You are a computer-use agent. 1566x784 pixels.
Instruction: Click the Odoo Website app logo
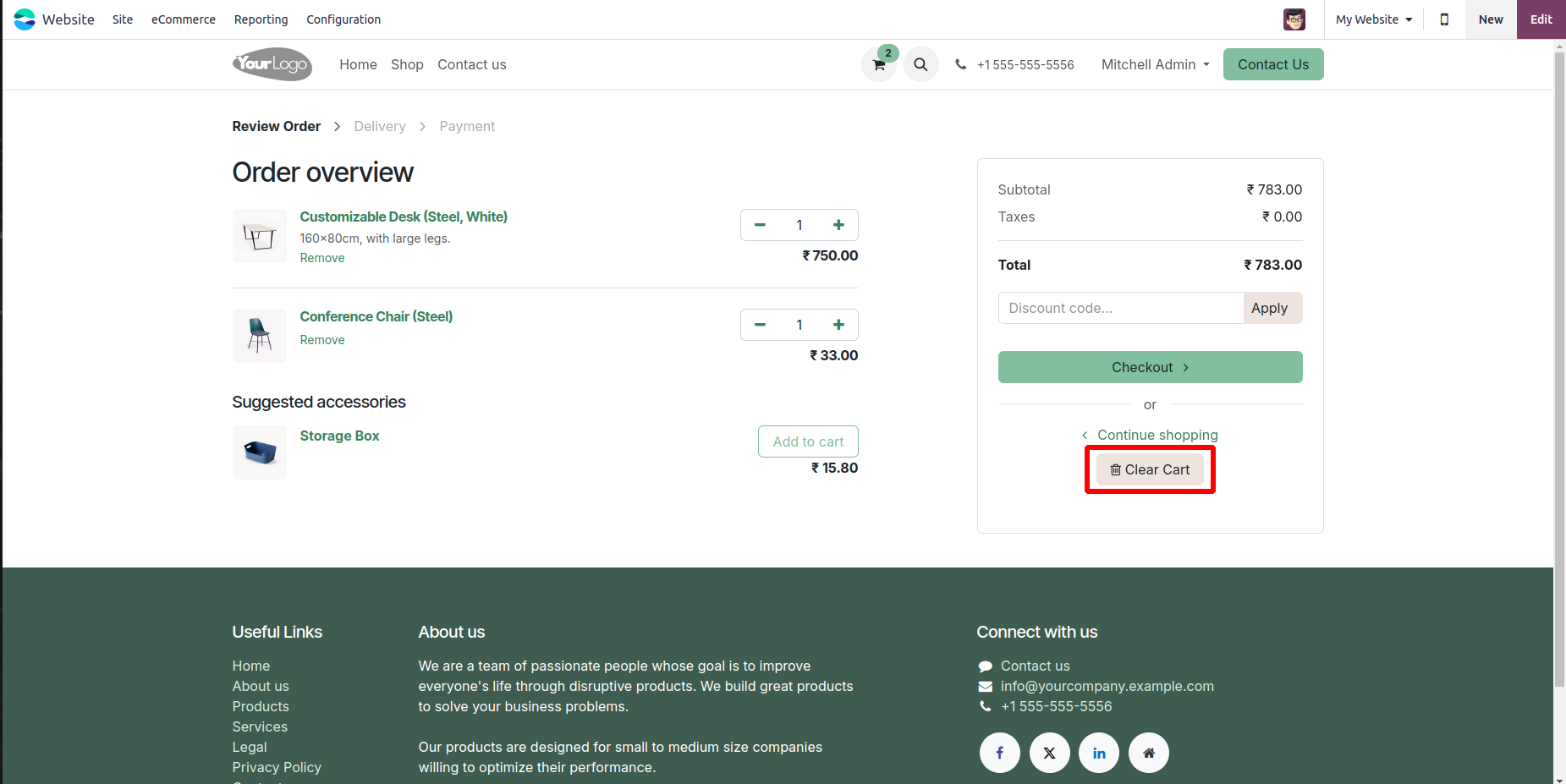click(25, 19)
